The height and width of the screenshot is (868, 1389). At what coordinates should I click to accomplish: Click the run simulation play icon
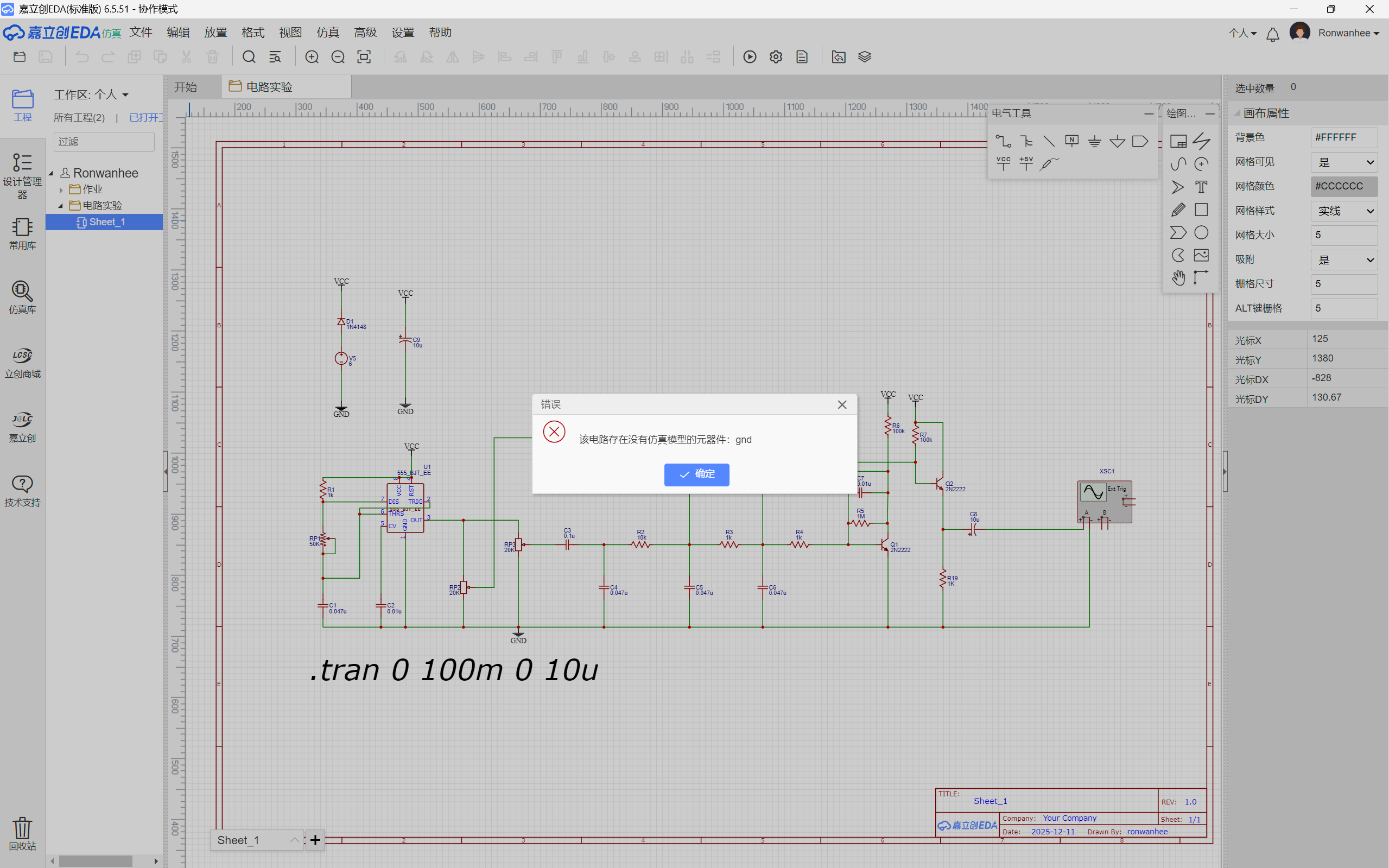(750, 57)
